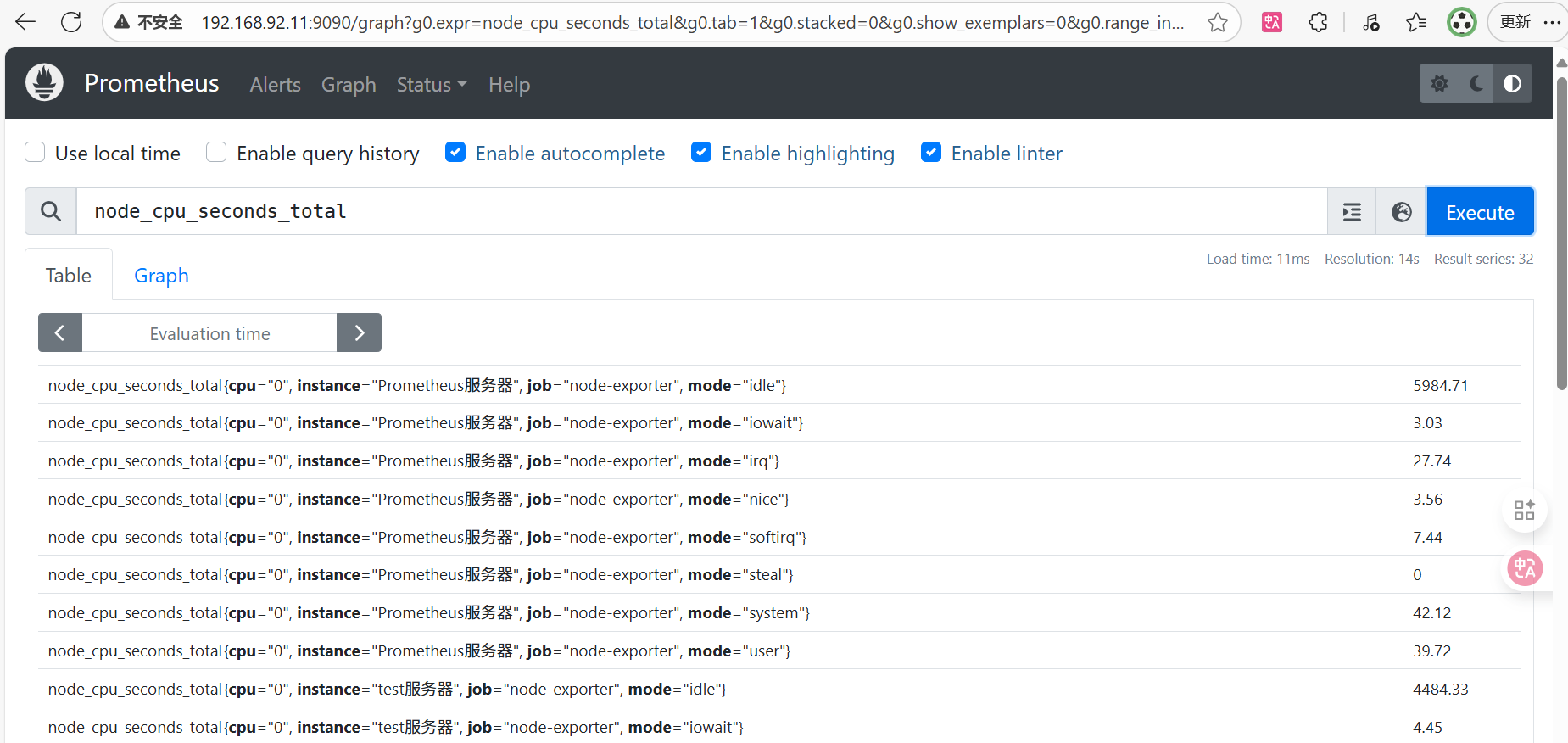Open the browser more options menu
Viewport: 1568px width, 743px height.
[1552, 22]
